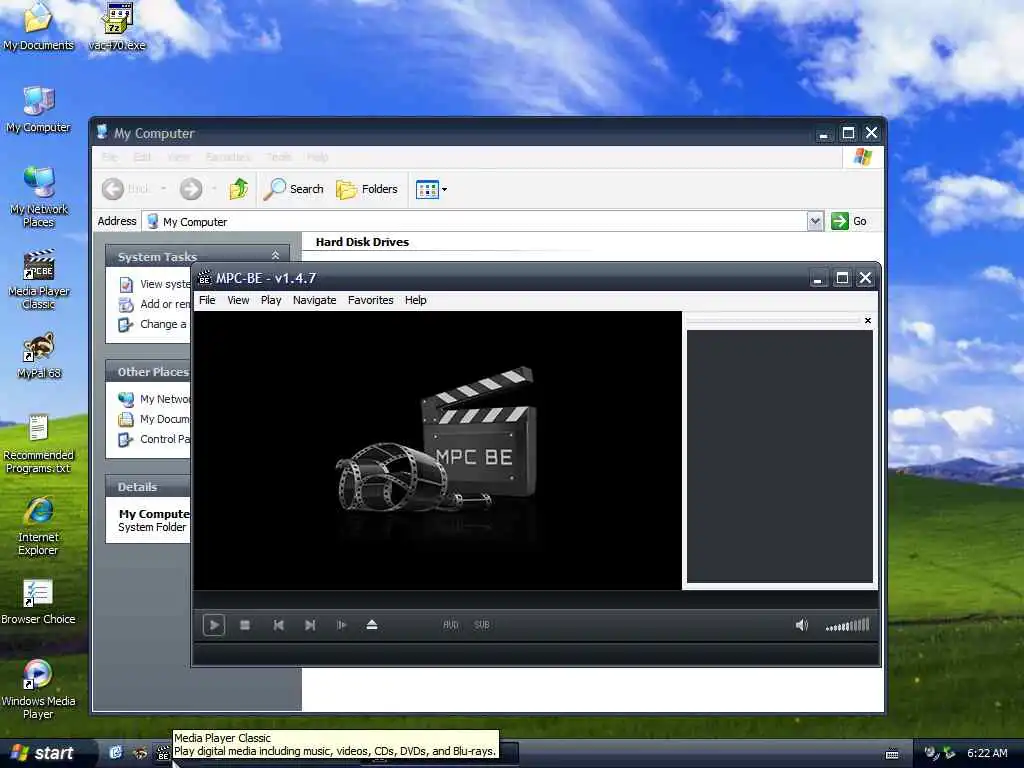Open the Views dropdown in My Computer
1024x768 pixels.
click(x=432, y=189)
